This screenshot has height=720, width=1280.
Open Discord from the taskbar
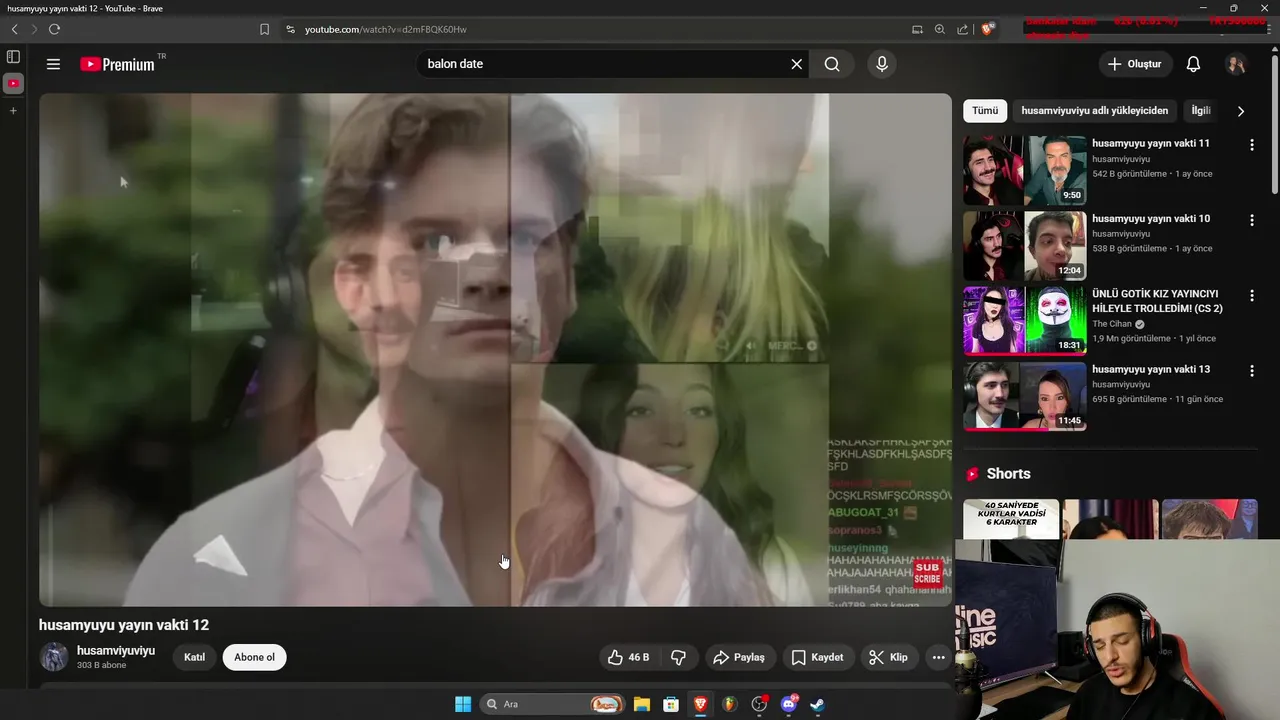(788, 704)
